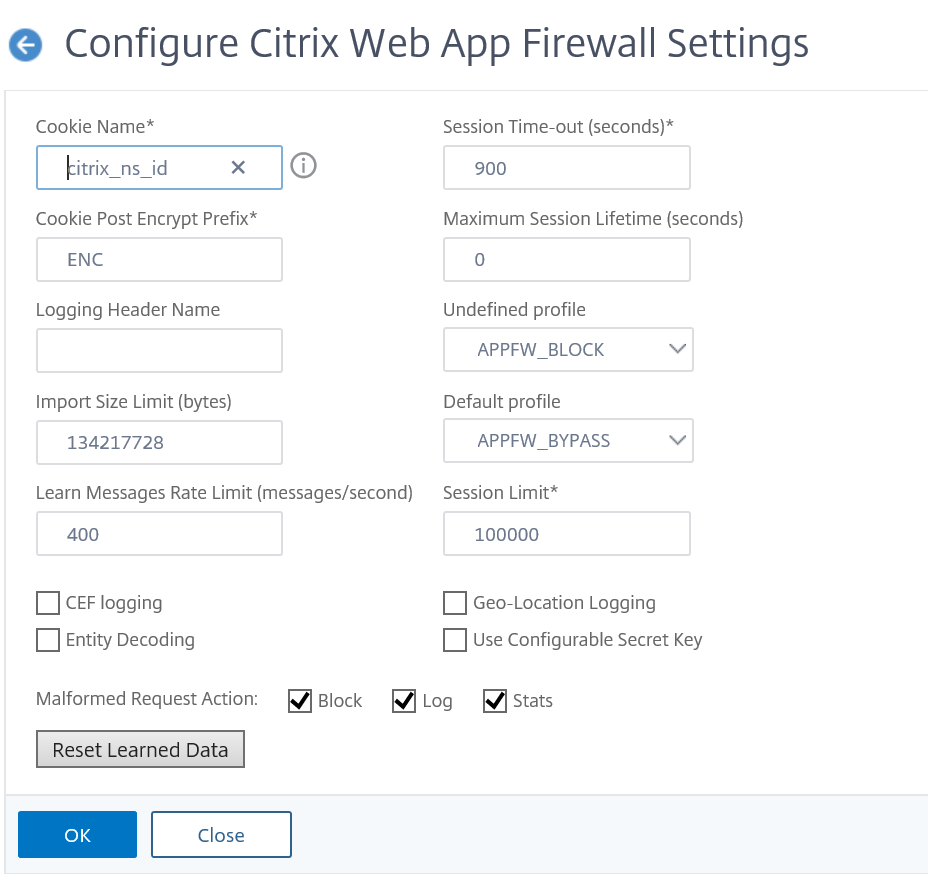Clear the Cookie Name field with X
This screenshot has width=928, height=885.
[x=238, y=168]
